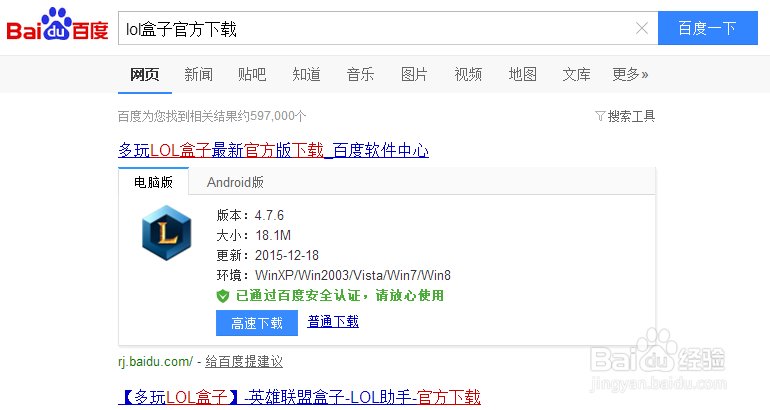
Task: Switch to the 新闻 tab
Action: click(198, 75)
